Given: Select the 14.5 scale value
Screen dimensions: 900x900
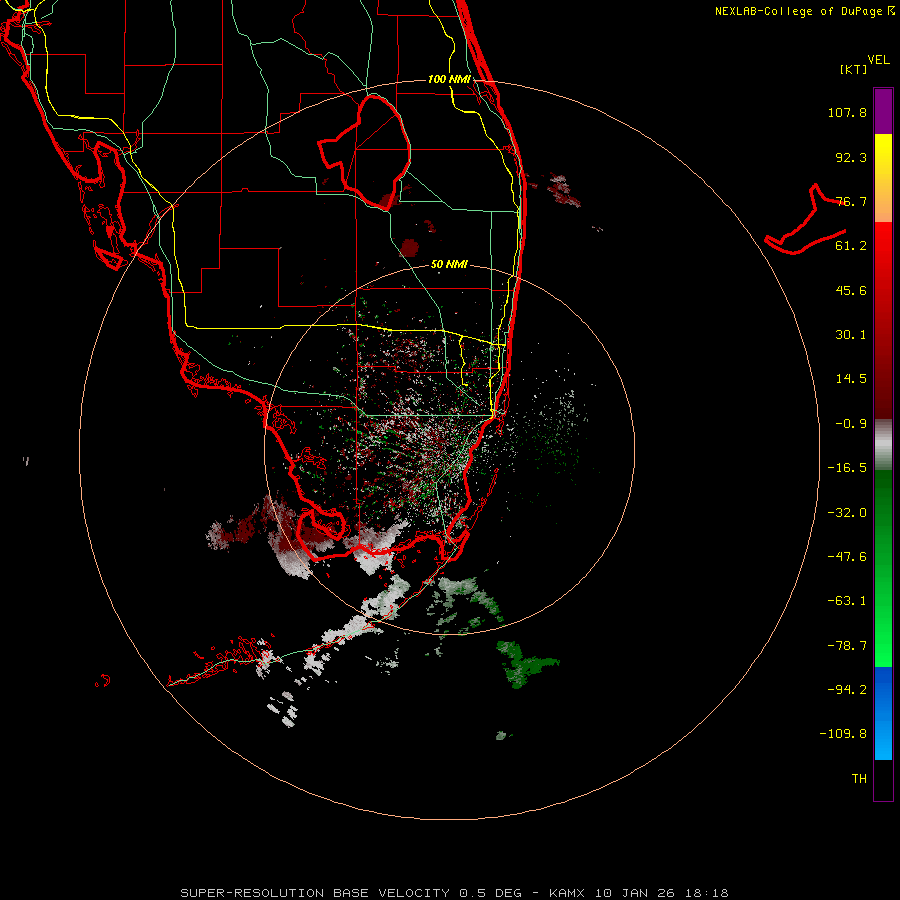Looking at the screenshot, I should (851, 379).
